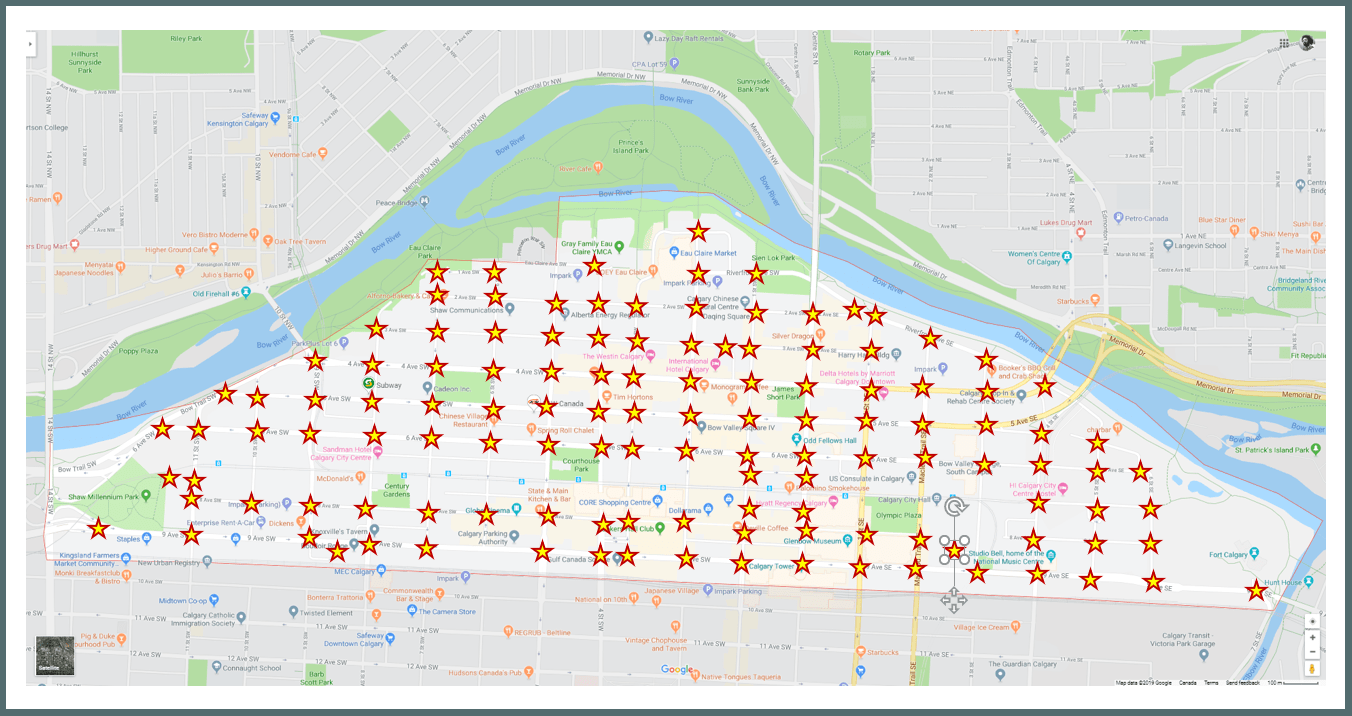
Task: Click the Google logo on the map
Action: [x=676, y=669]
